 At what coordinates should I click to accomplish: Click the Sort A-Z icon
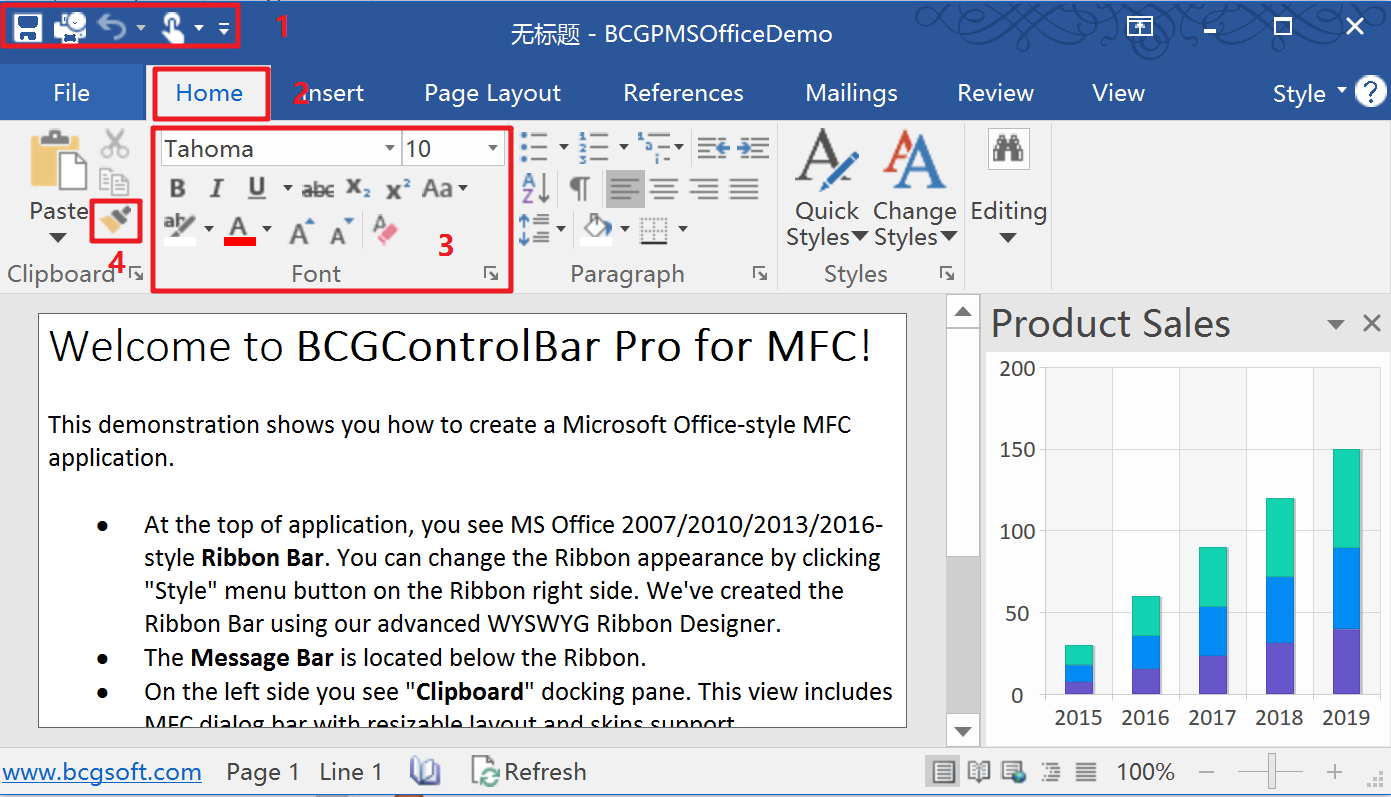click(x=536, y=187)
